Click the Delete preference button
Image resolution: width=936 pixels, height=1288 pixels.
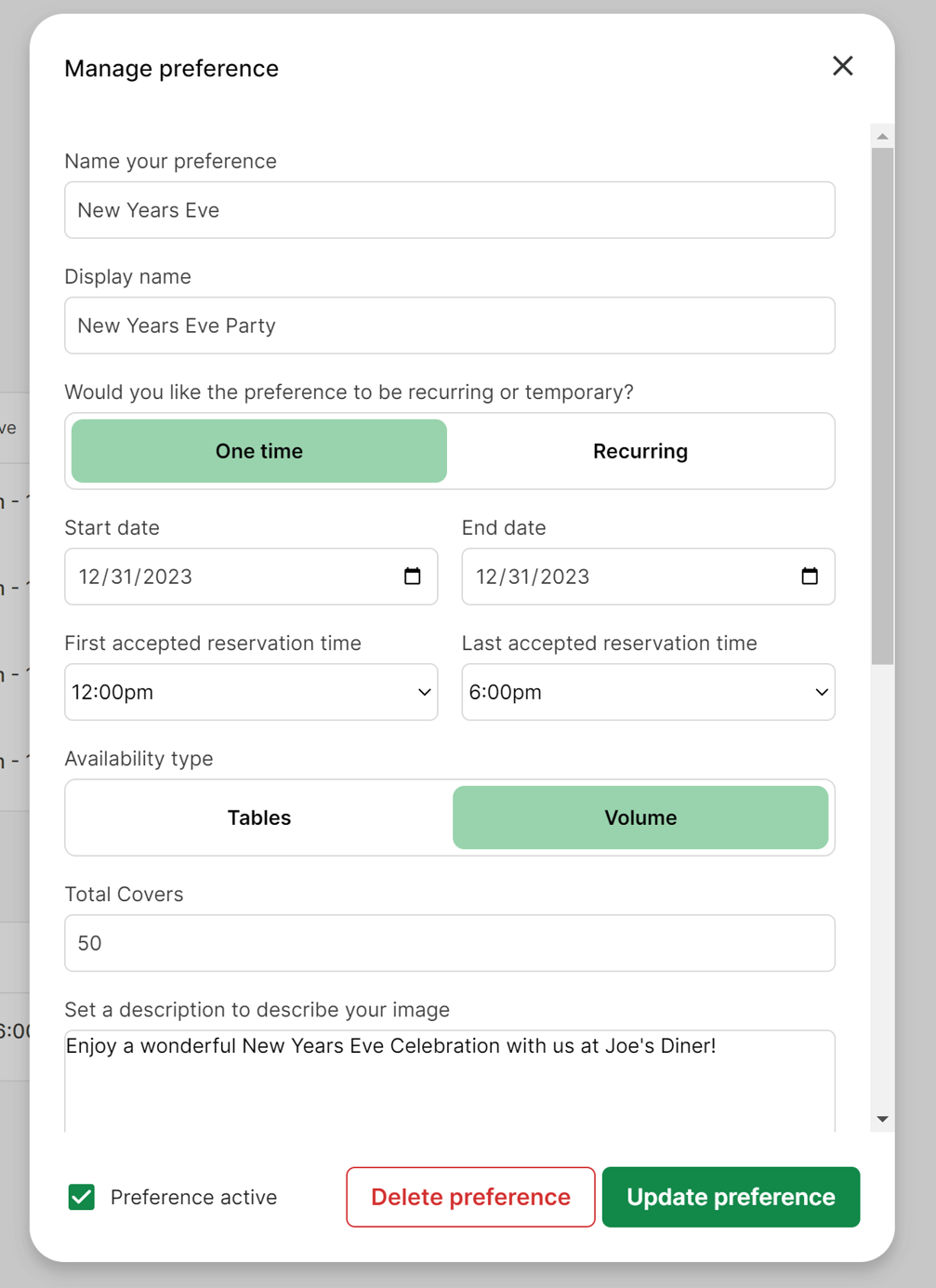pos(469,1197)
